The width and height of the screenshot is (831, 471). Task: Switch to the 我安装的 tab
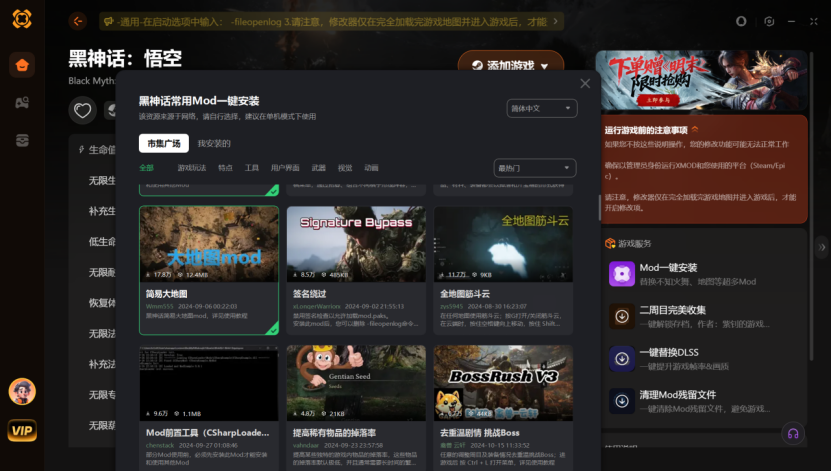pyautogui.click(x=214, y=143)
